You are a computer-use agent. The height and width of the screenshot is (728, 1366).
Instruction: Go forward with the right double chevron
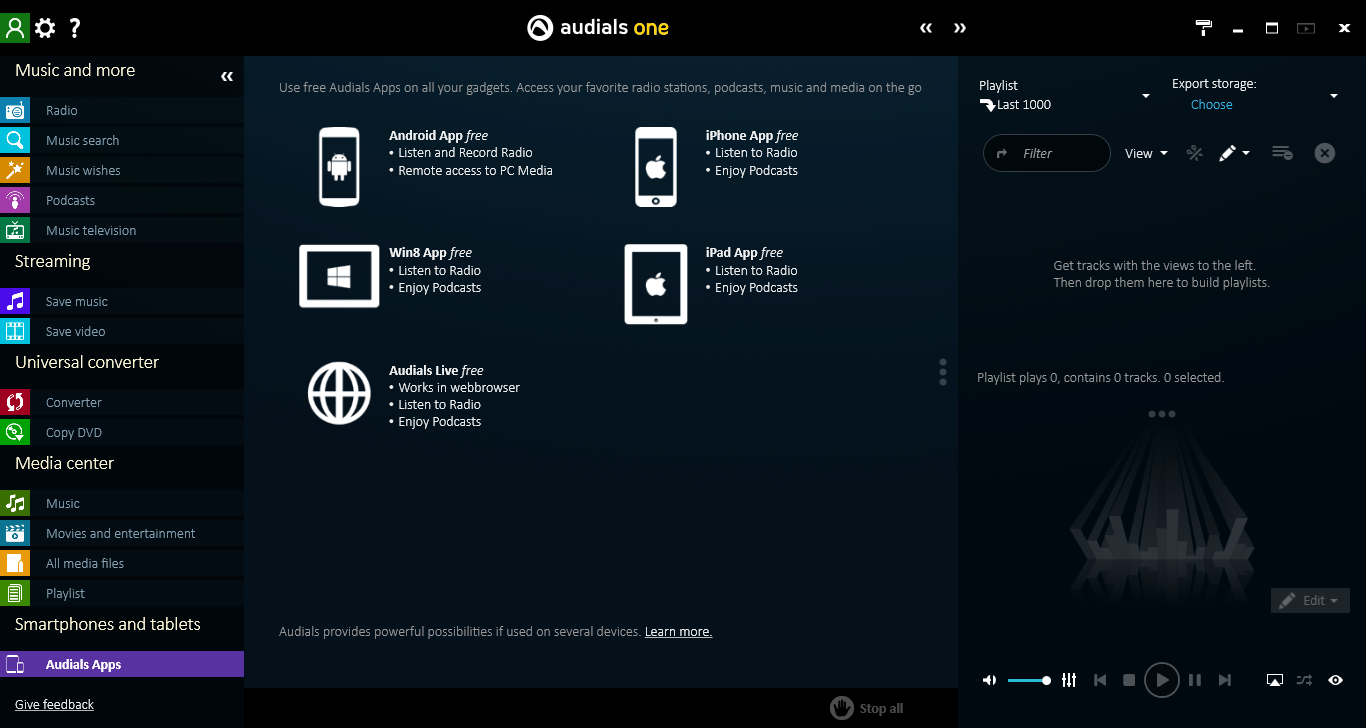pos(960,28)
